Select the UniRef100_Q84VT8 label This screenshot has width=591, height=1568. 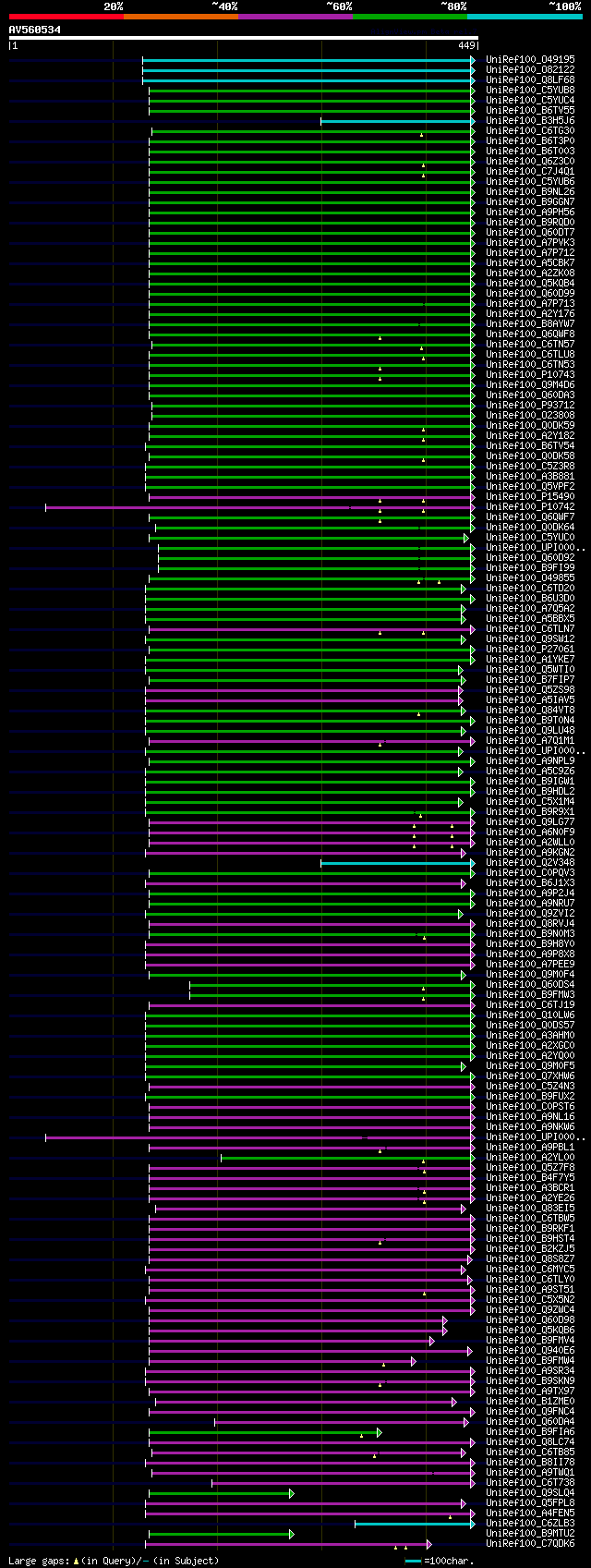point(530,710)
